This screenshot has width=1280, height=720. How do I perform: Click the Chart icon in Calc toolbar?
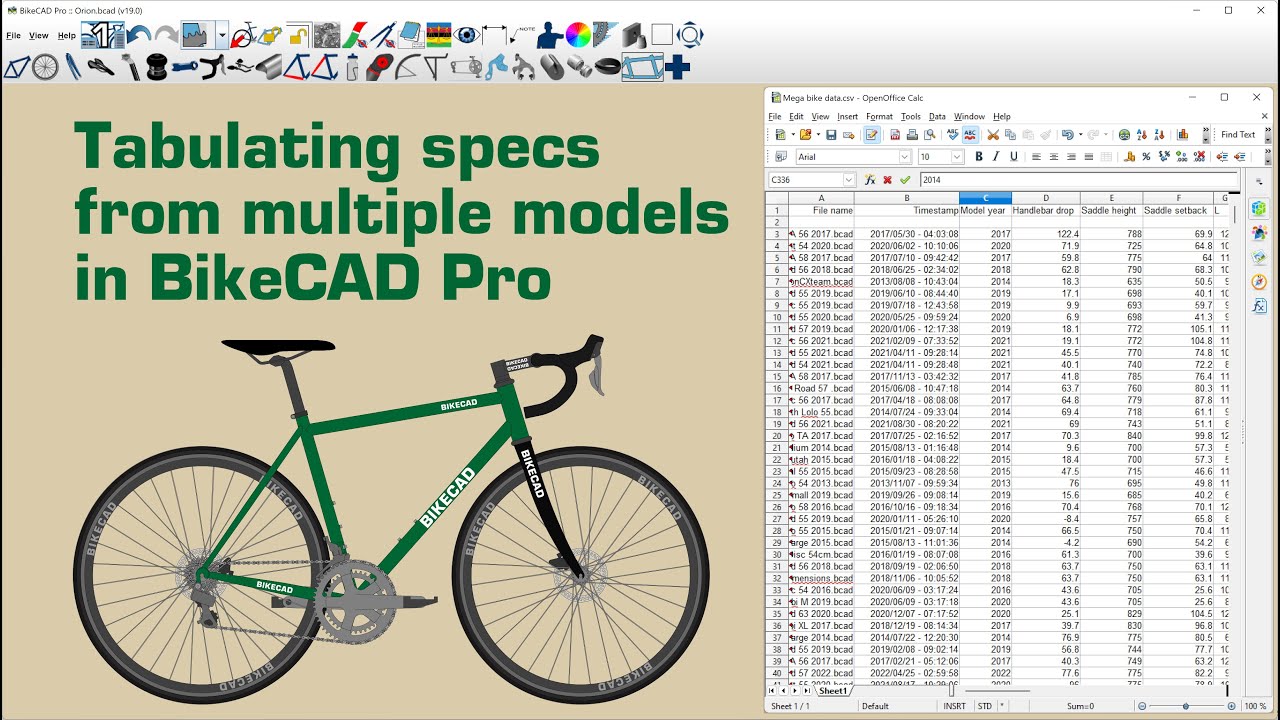(x=1183, y=135)
